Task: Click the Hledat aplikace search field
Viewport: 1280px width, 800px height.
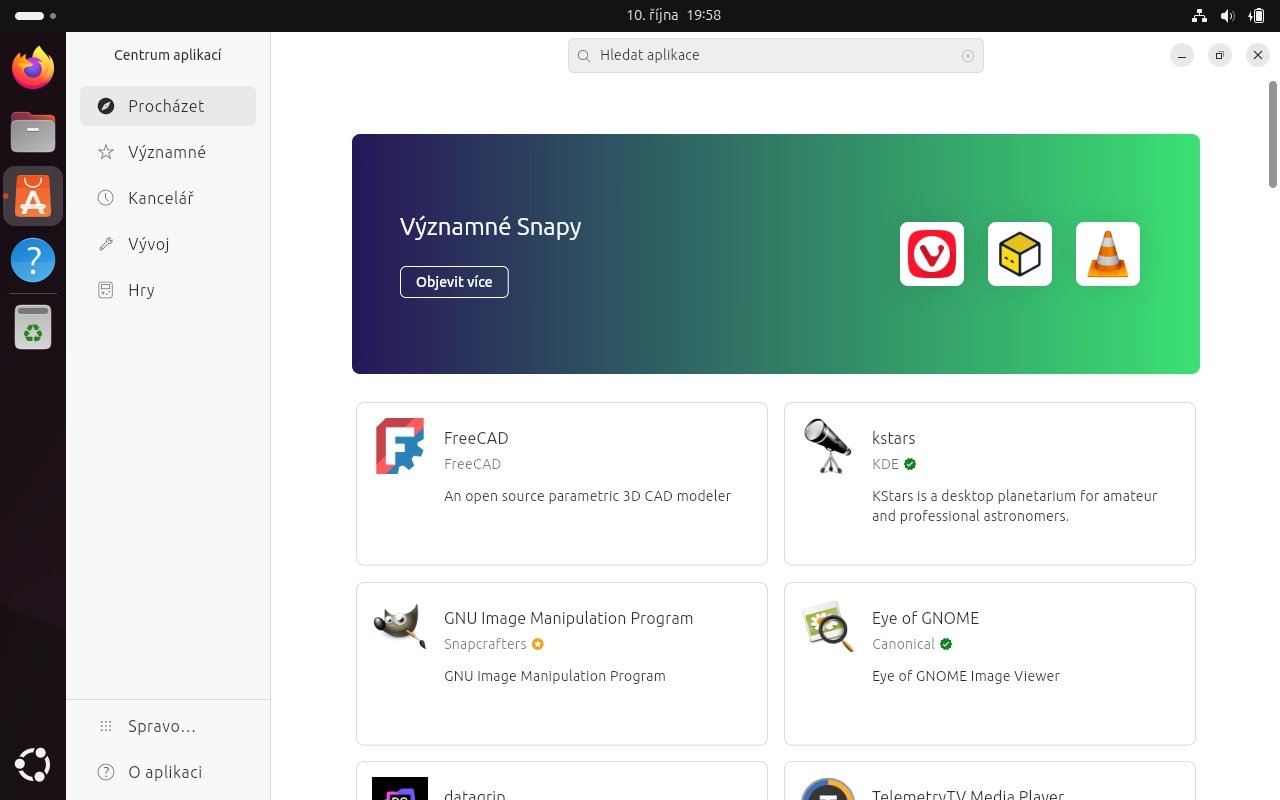Action: coord(776,56)
